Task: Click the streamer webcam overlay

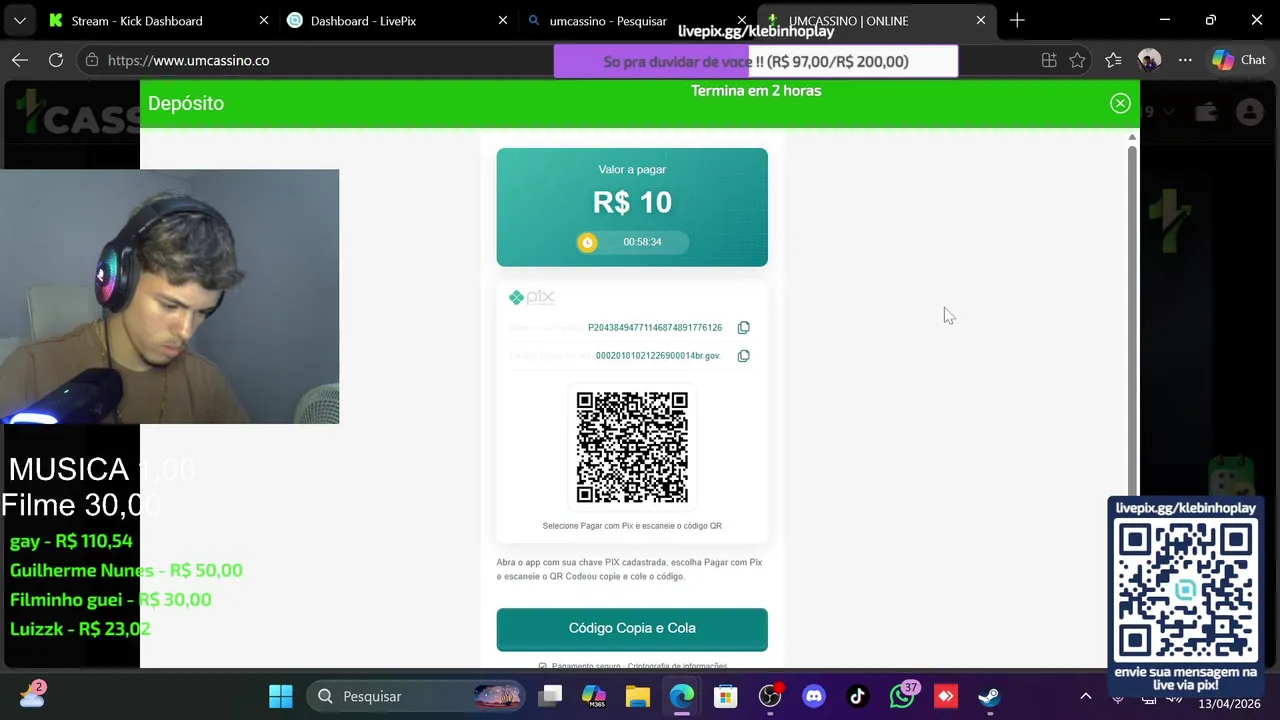Action: (x=170, y=296)
